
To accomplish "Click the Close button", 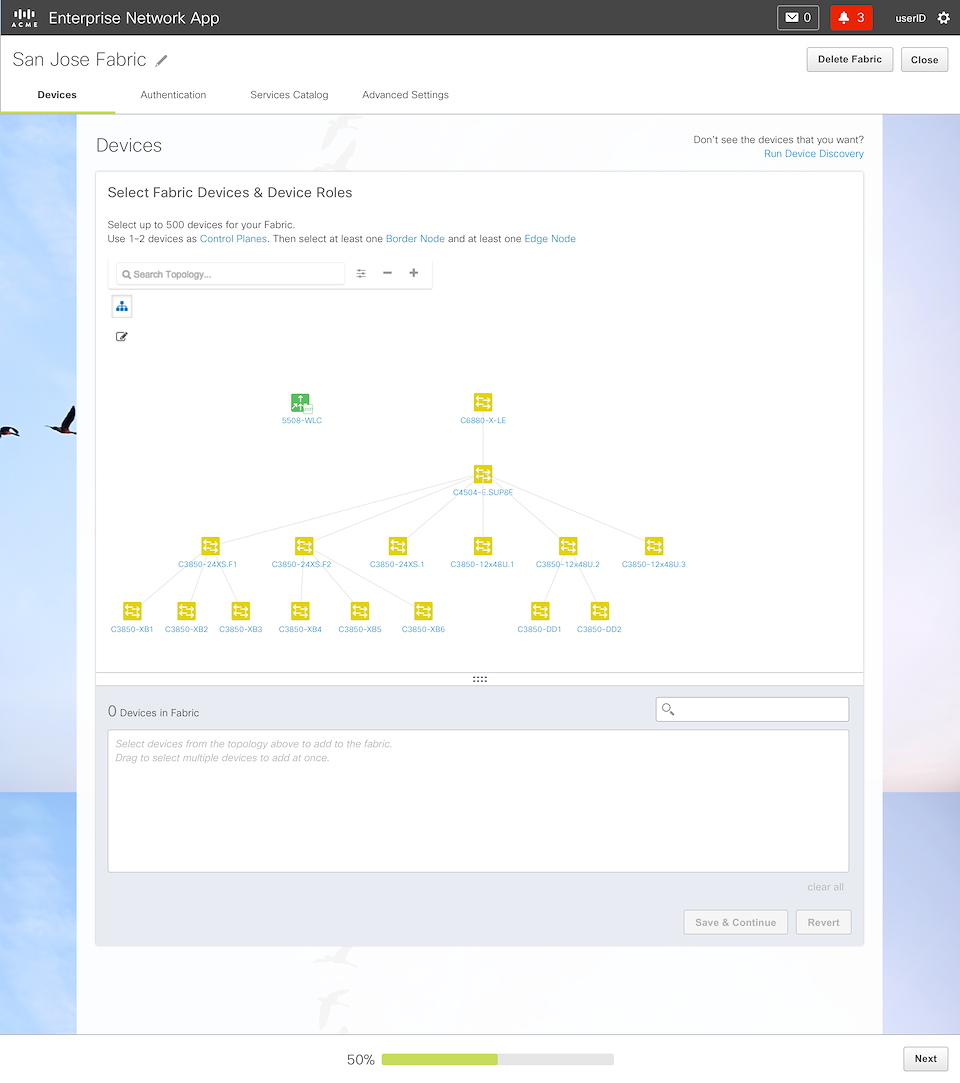I will [924, 59].
